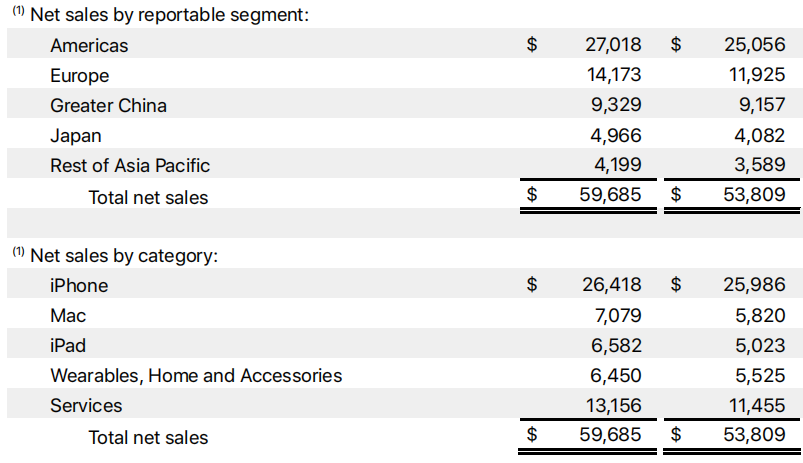Select the Greater China value 9,329
This screenshot has height=463, width=803.
[615, 105]
